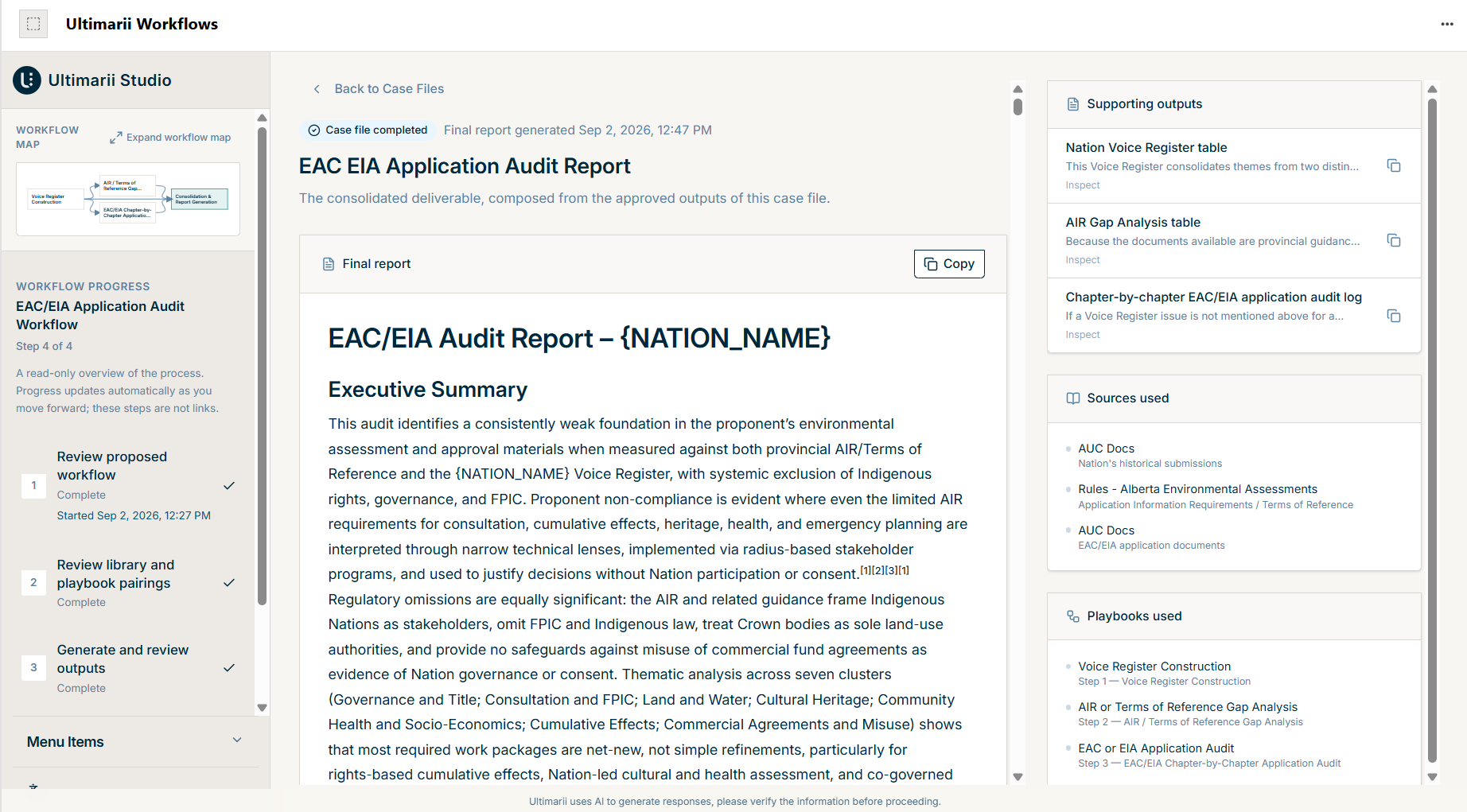Image resolution: width=1467 pixels, height=812 pixels.
Task: Click the Sources used panel header
Action: pyautogui.click(x=1234, y=398)
